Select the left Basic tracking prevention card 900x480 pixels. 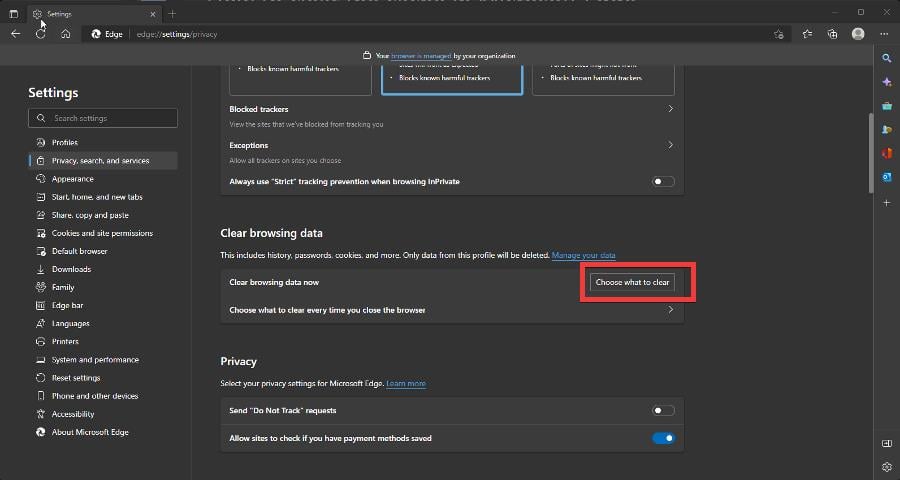300,80
